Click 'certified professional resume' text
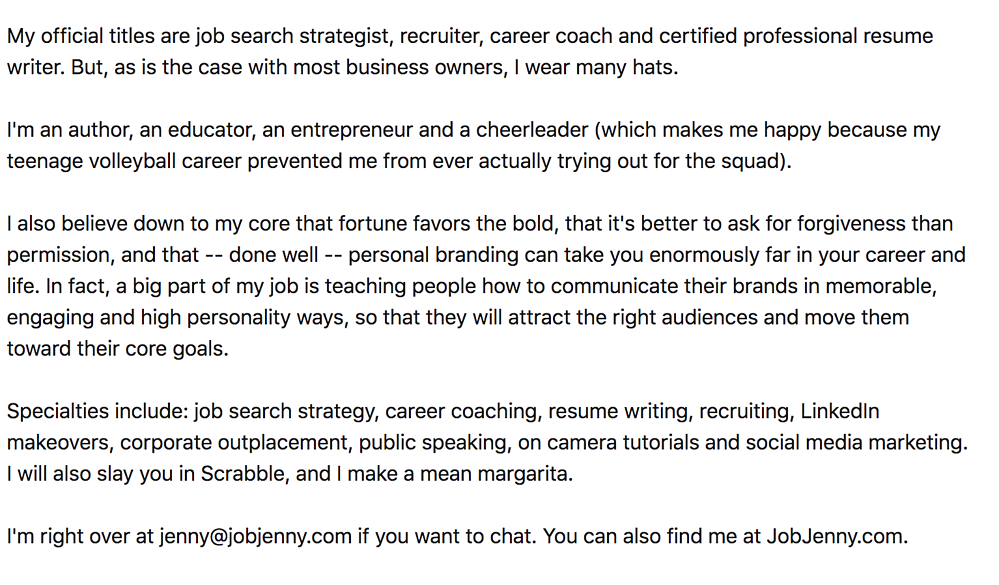 click(x=796, y=36)
